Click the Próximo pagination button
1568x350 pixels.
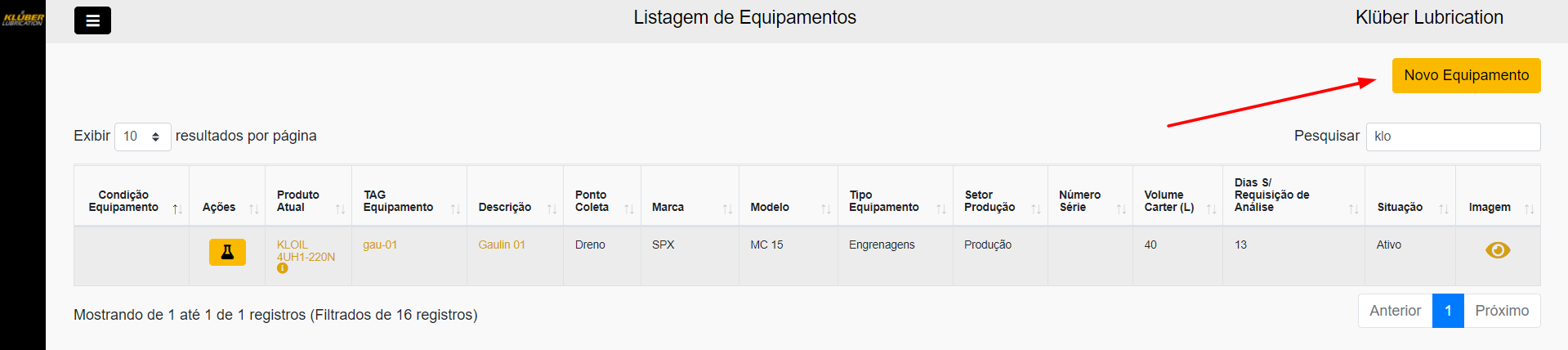point(1501,311)
